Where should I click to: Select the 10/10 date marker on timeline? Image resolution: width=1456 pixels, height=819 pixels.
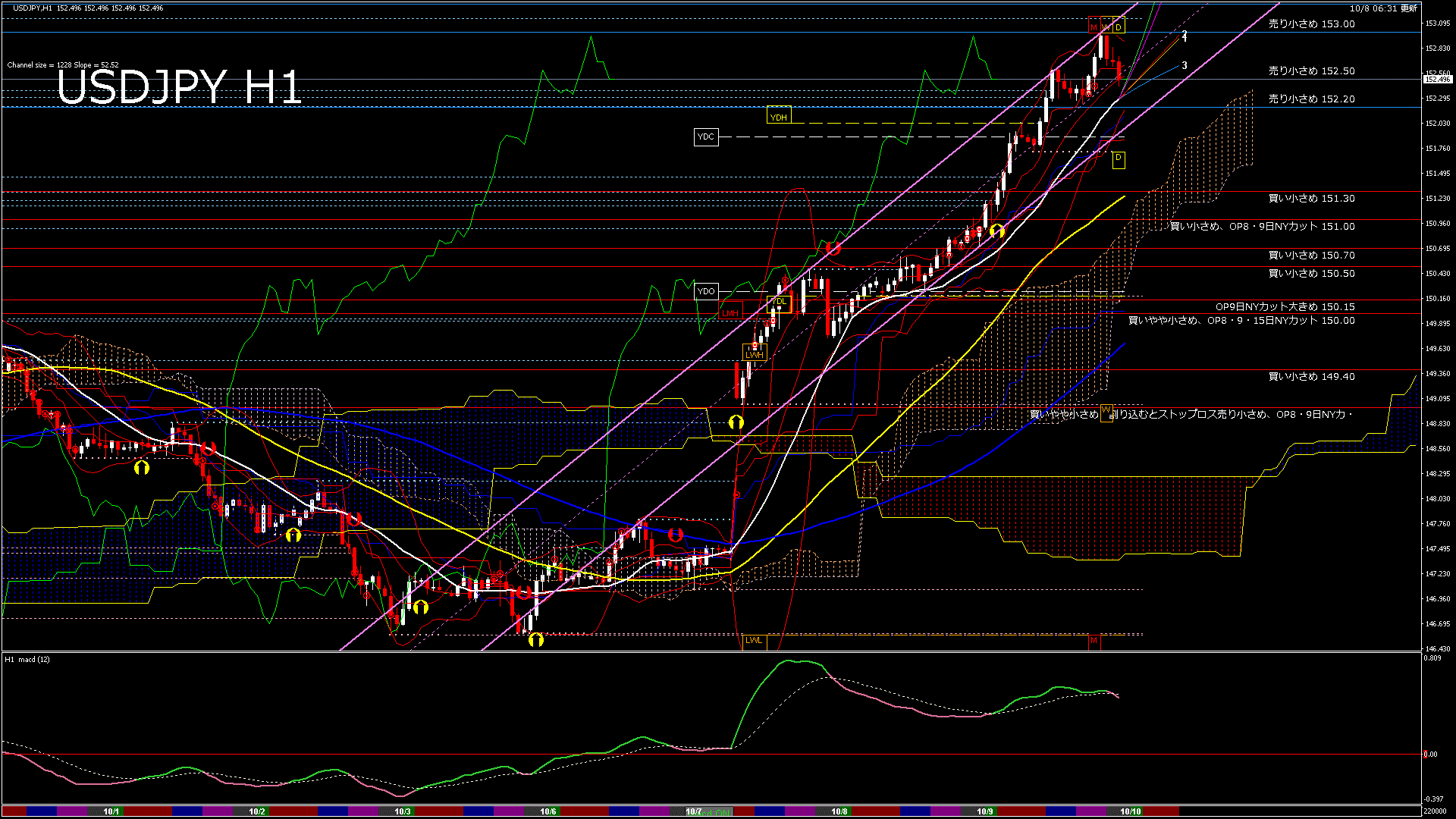pyautogui.click(x=1130, y=811)
